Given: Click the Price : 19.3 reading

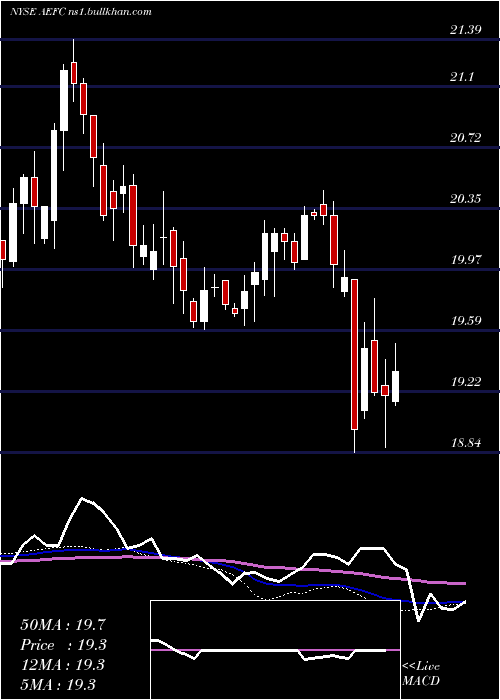Looking at the screenshot, I should coord(62,645).
